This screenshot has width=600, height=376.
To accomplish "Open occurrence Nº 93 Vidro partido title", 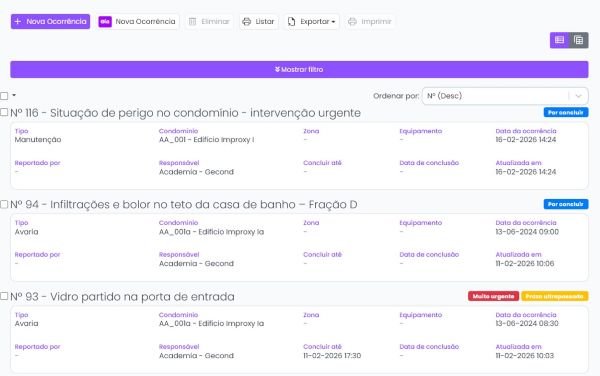I will pos(122,296).
